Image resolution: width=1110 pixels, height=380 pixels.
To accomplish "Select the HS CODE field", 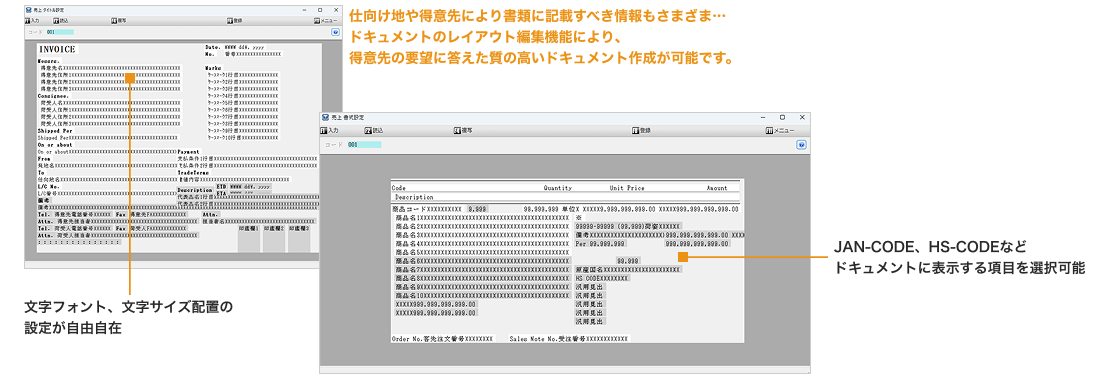I will coord(602,278).
